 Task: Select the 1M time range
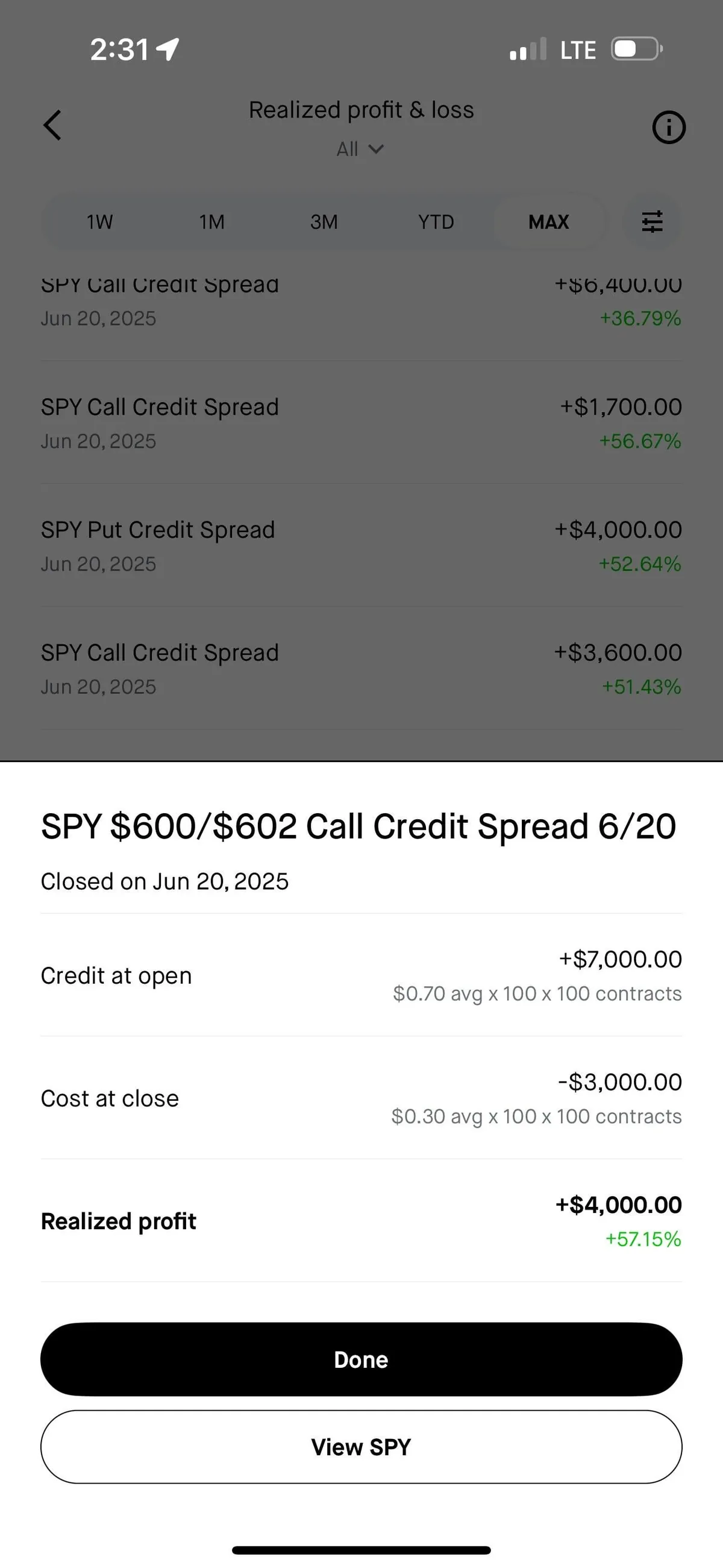(x=212, y=222)
